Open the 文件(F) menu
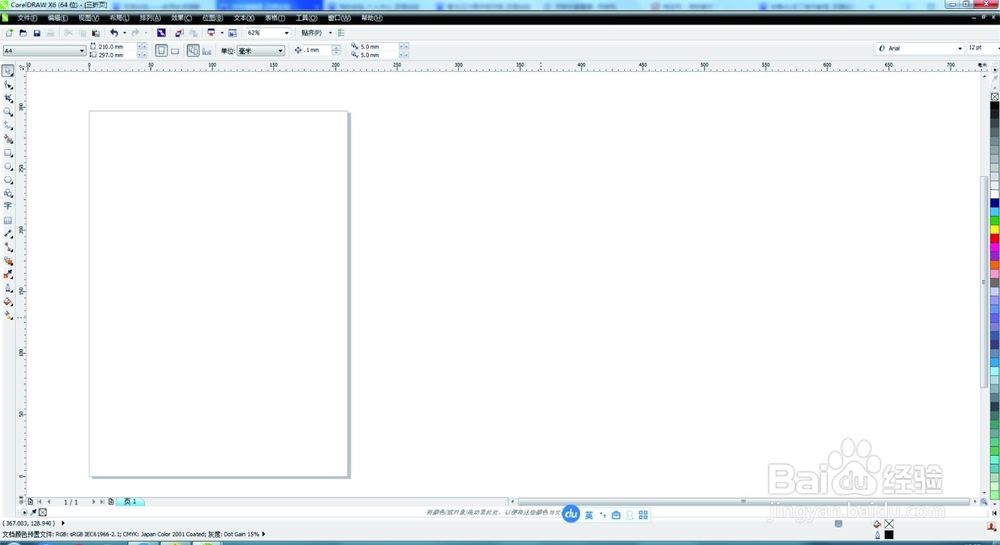 click(27, 18)
